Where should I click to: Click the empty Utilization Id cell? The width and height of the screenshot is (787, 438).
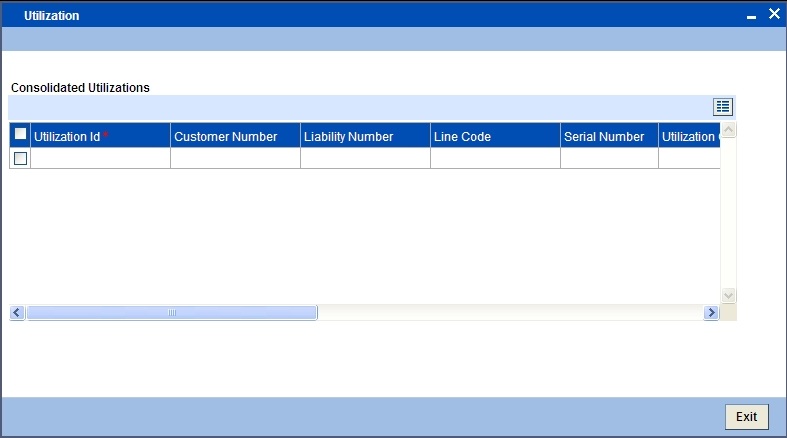100,158
